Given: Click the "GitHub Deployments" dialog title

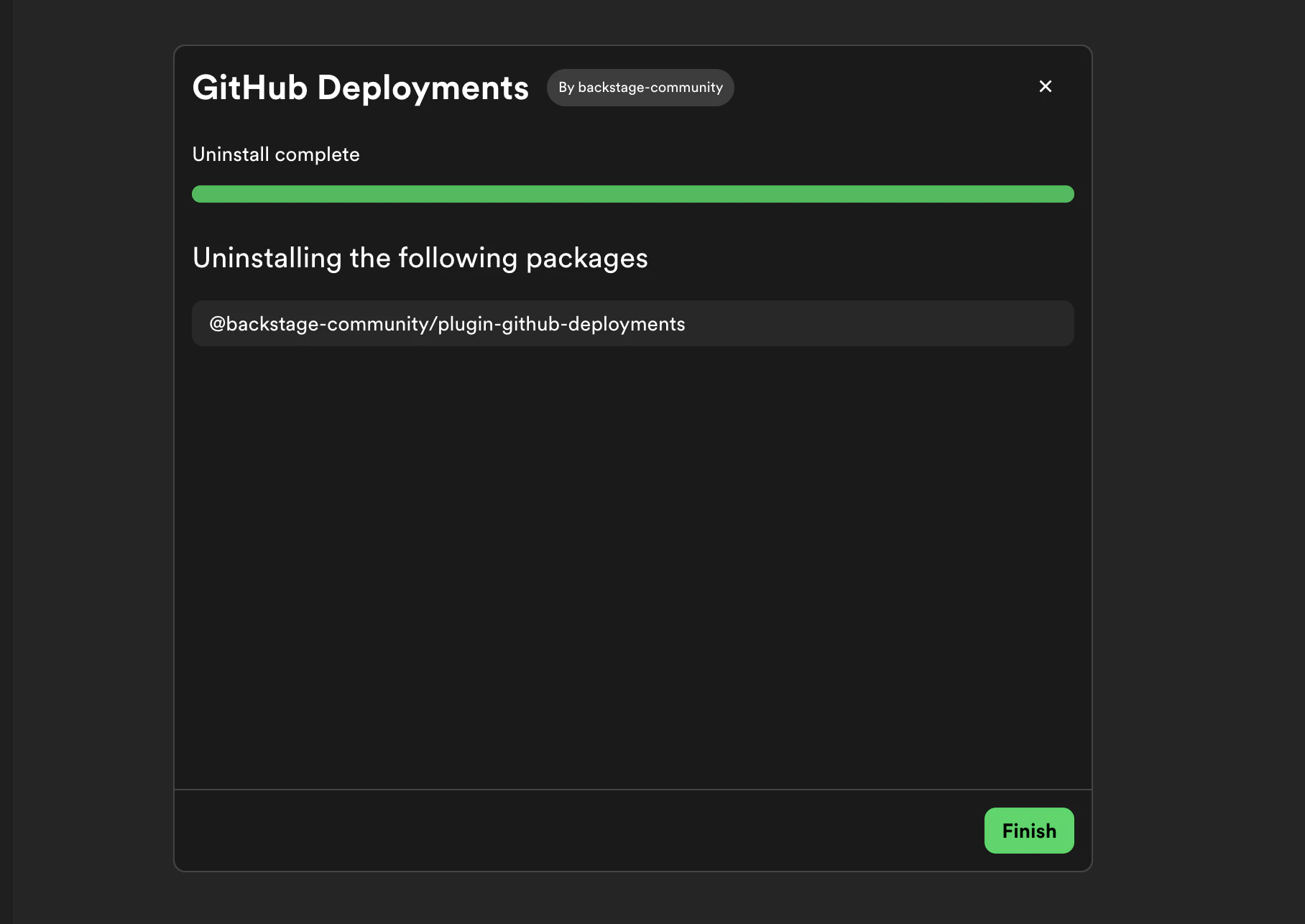Looking at the screenshot, I should coord(361,88).
